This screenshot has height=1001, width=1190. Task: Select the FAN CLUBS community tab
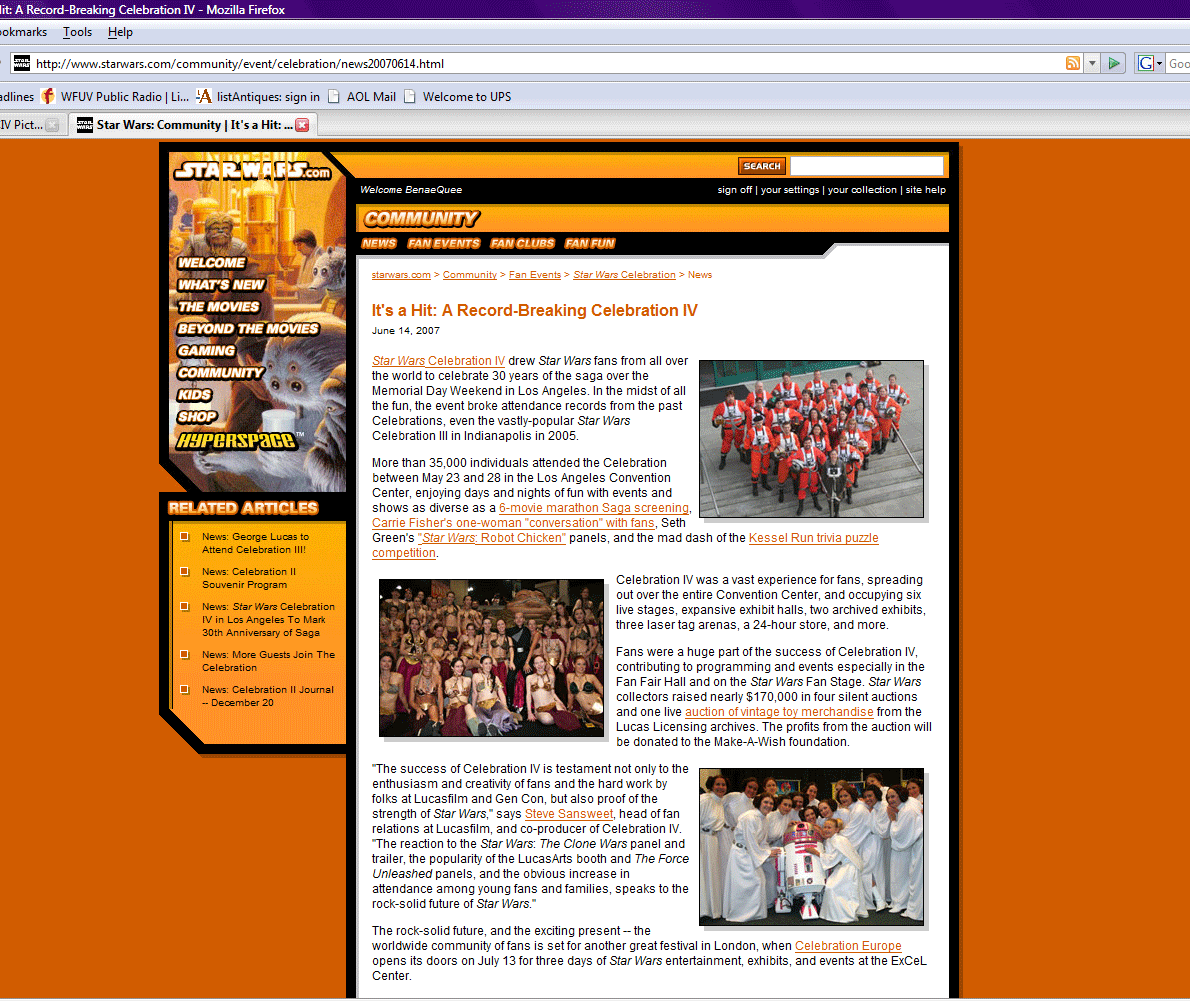(522, 244)
